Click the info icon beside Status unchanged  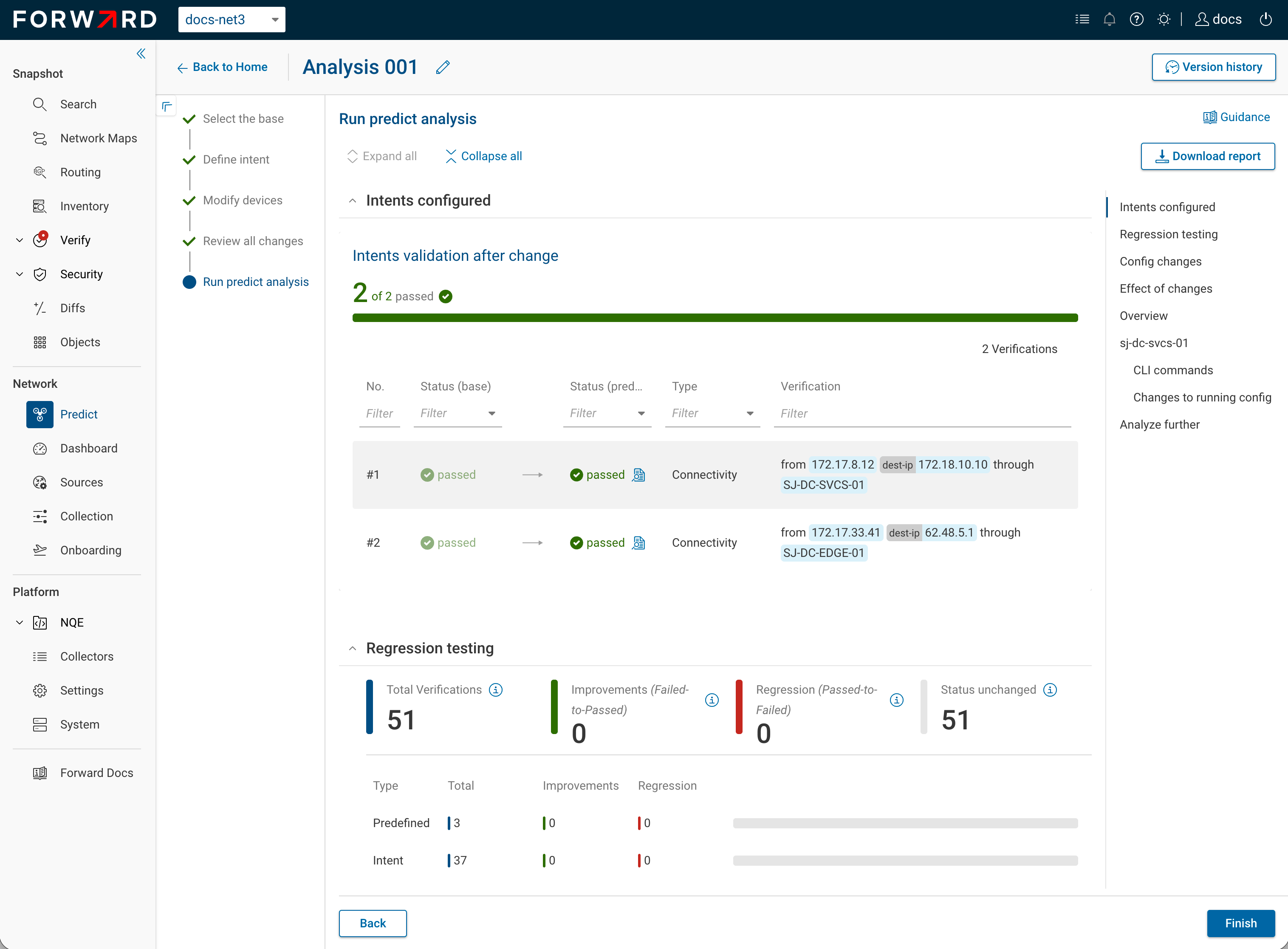[1050, 689]
